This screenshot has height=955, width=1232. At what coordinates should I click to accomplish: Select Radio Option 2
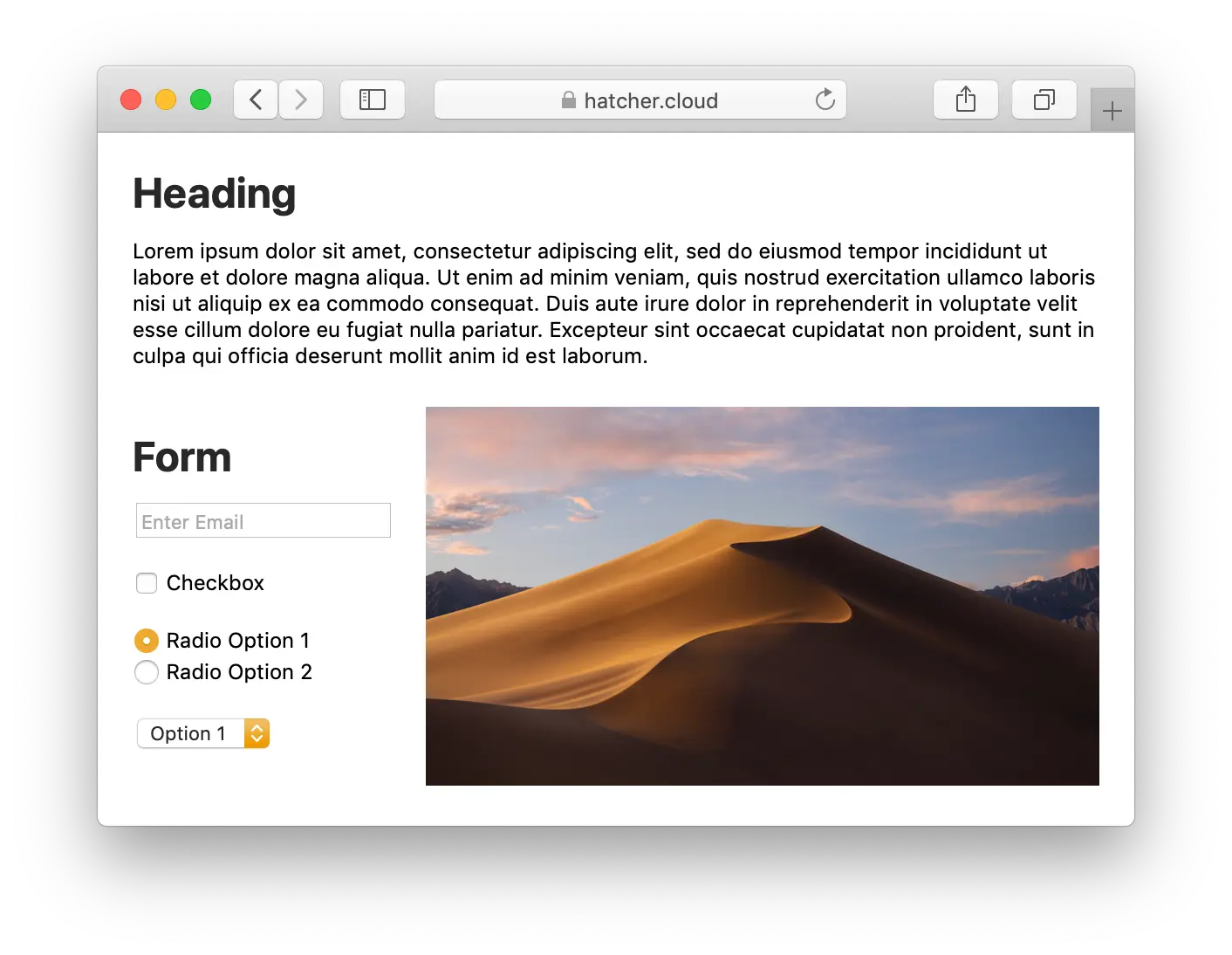[x=147, y=672]
